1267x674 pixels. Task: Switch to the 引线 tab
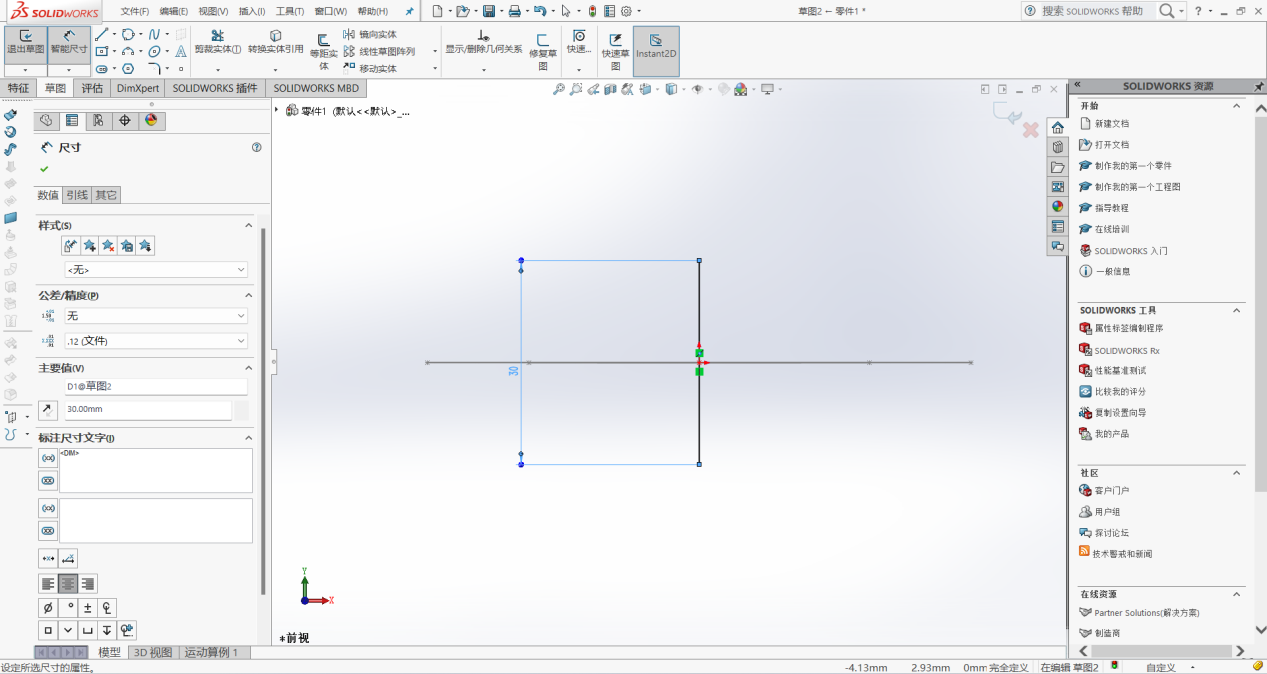point(77,195)
